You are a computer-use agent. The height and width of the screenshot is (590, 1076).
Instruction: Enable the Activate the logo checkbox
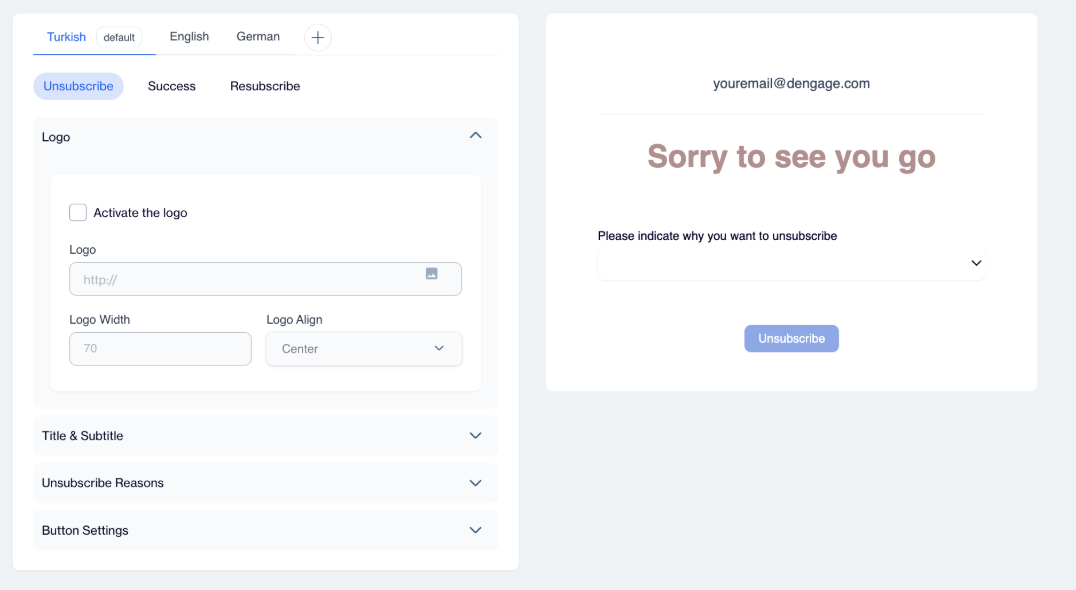pos(78,213)
